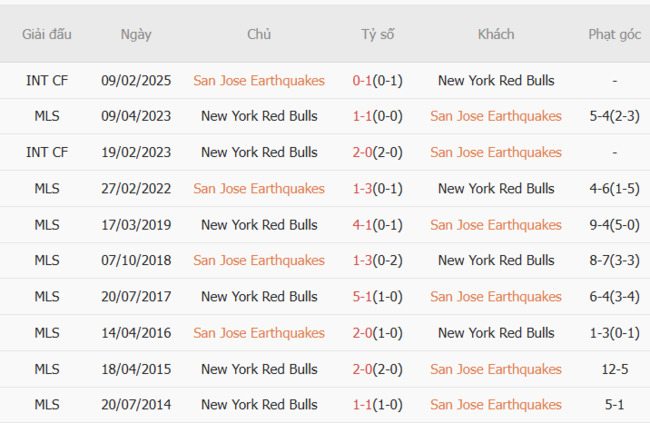Open San Jose Earthquakes home link dated 27/02/2022
650x423 pixels.
pos(259,188)
